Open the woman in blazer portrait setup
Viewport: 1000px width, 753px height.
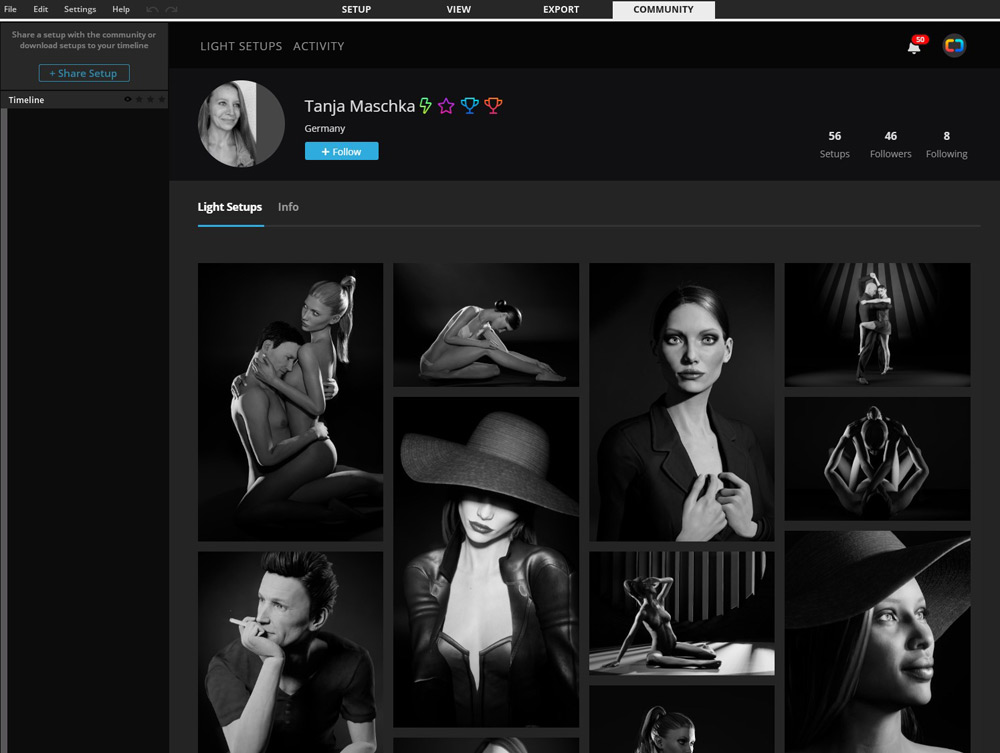coord(682,402)
